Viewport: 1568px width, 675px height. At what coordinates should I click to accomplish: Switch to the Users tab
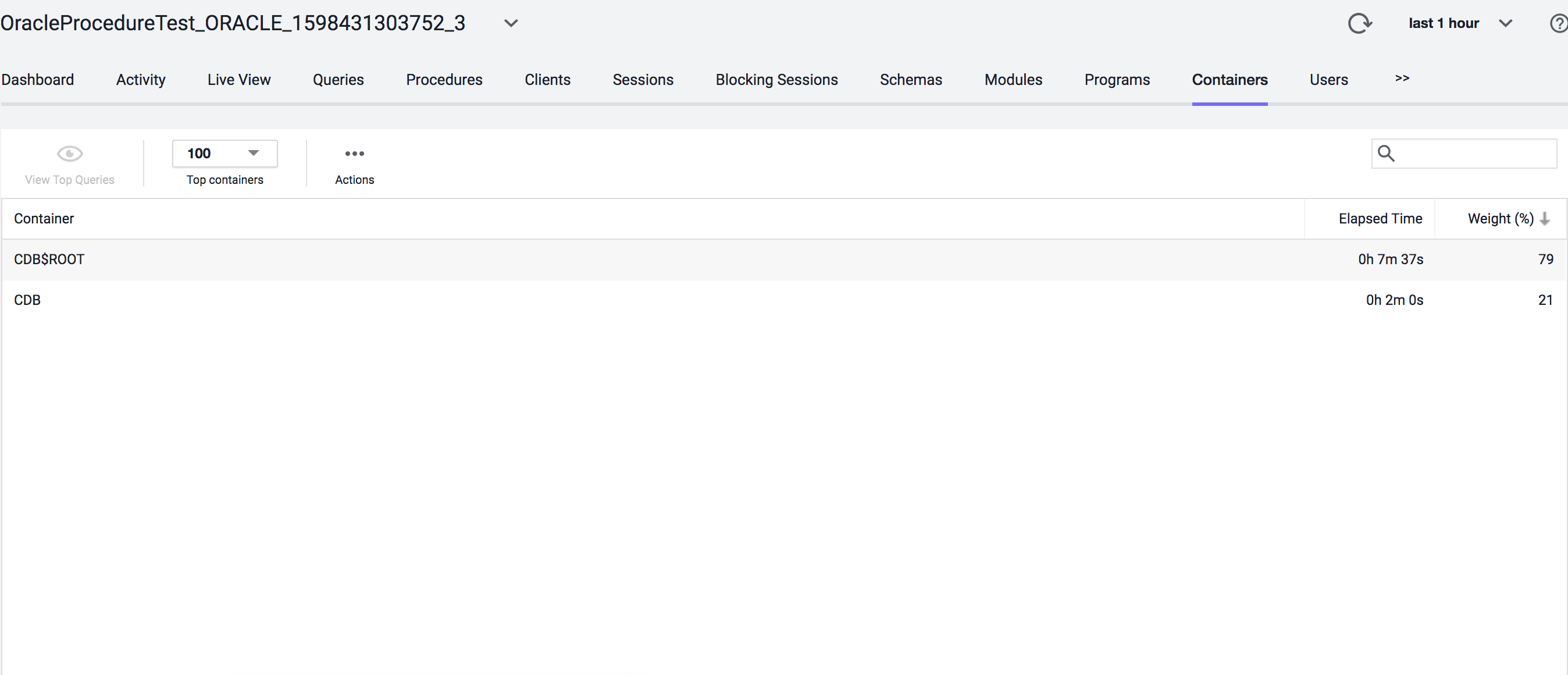tap(1329, 80)
